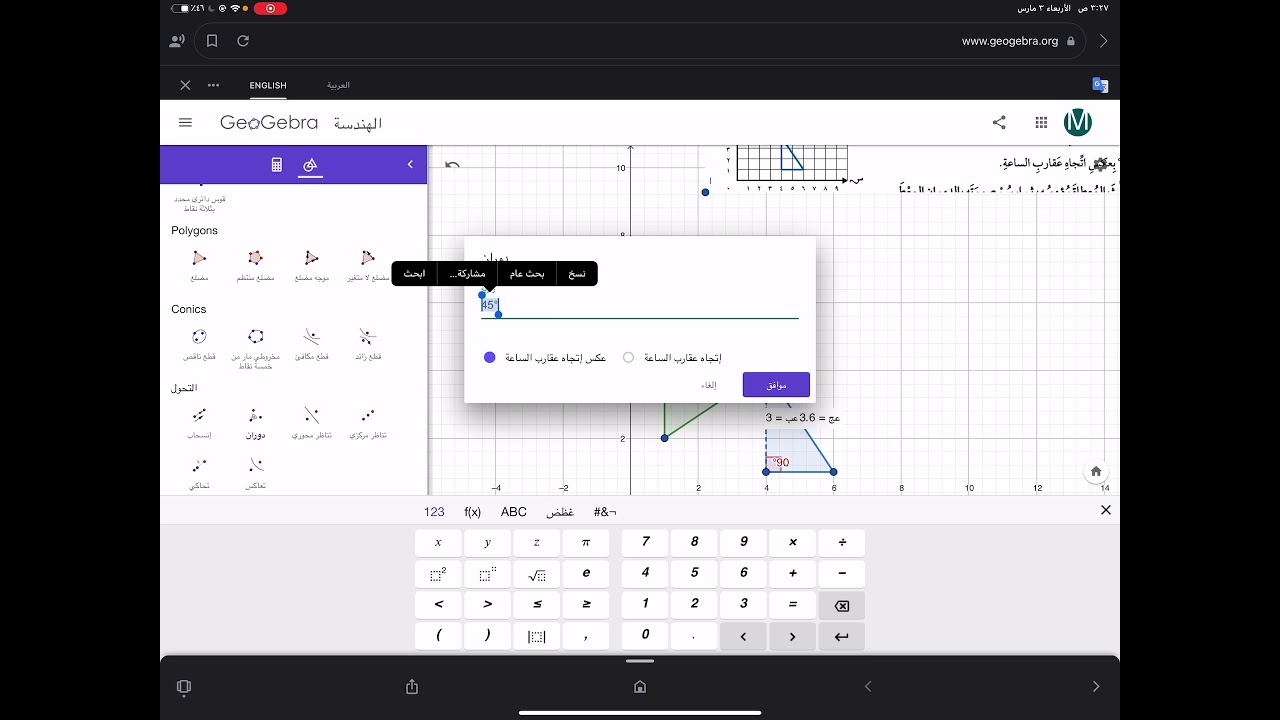The image size is (1280, 720).
Task: Switch keyboard to غظضن Arabic letters tab
Action: coord(560,511)
